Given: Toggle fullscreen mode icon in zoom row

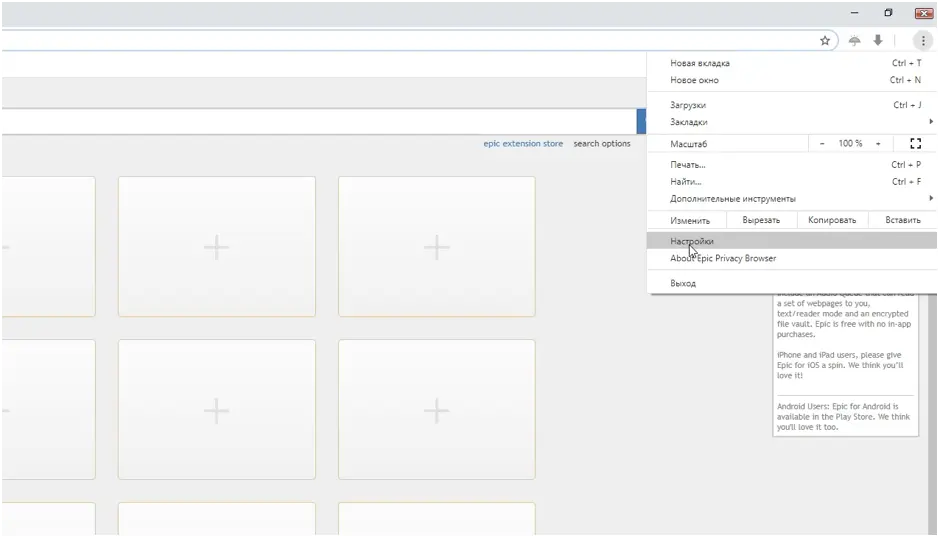Looking at the screenshot, I should (x=915, y=144).
